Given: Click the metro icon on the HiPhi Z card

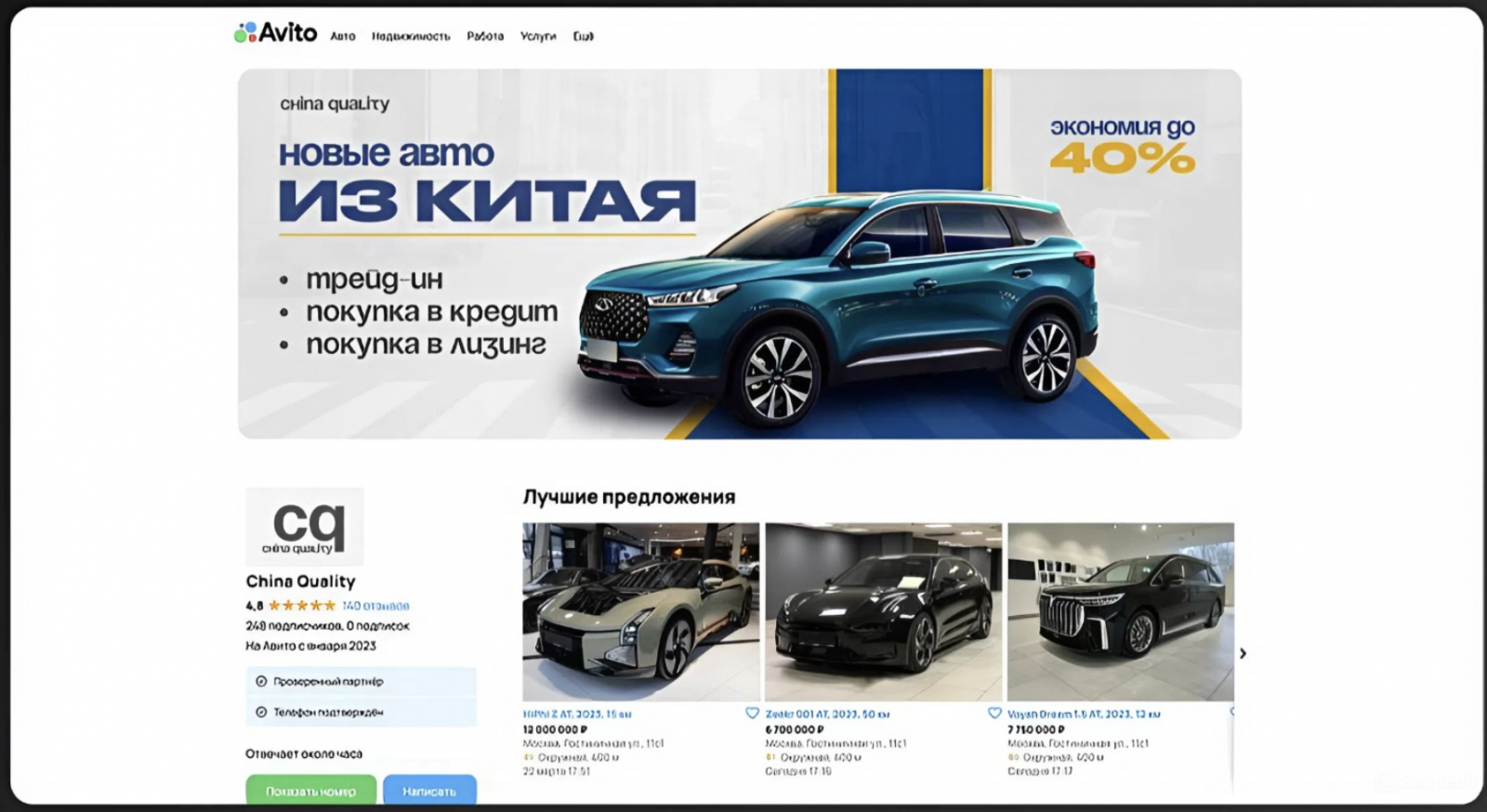Looking at the screenshot, I should tap(528, 757).
